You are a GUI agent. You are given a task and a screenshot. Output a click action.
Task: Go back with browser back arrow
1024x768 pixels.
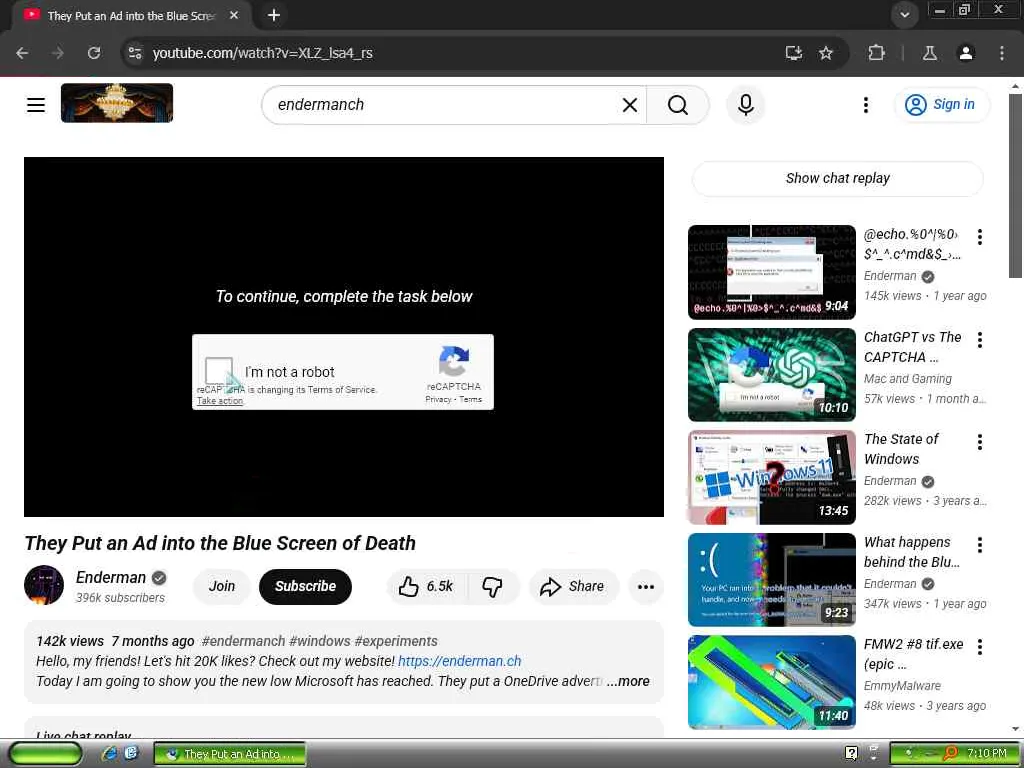click(x=22, y=53)
